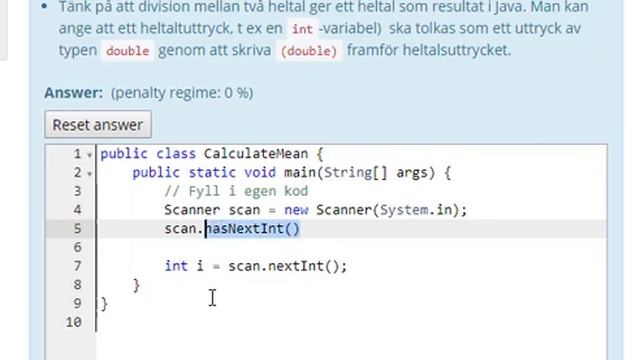The image size is (640, 360).
Task: Click the closing brace on line 8
Action: point(136,285)
